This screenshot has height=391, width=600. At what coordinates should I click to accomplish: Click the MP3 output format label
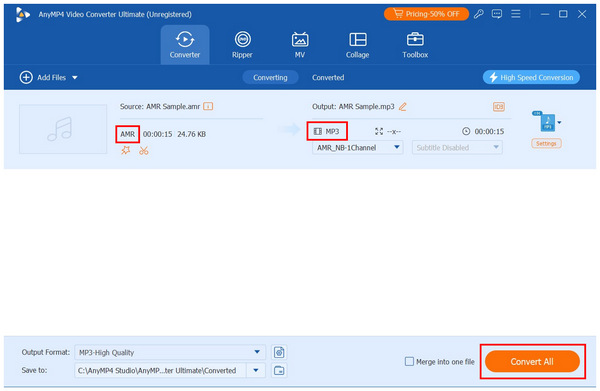(x=332, y=132)
